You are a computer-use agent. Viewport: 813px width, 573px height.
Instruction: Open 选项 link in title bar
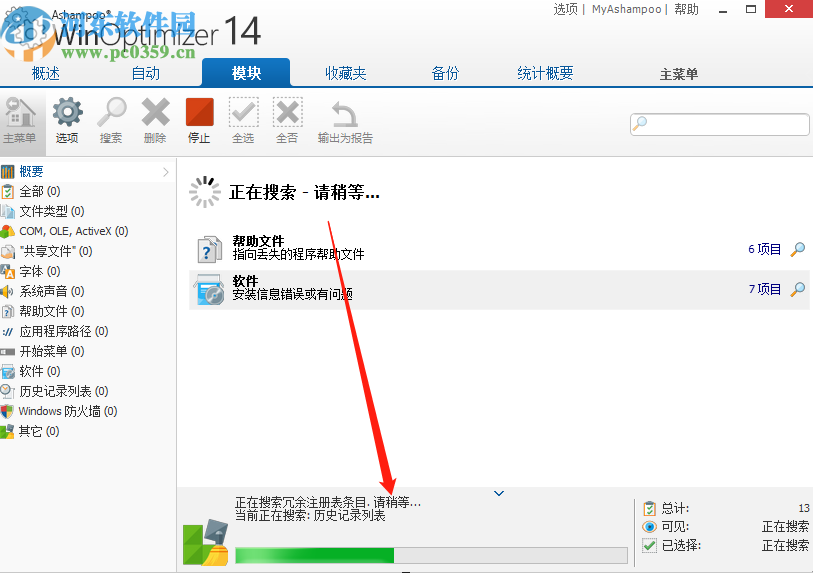(x=566, y=9)
